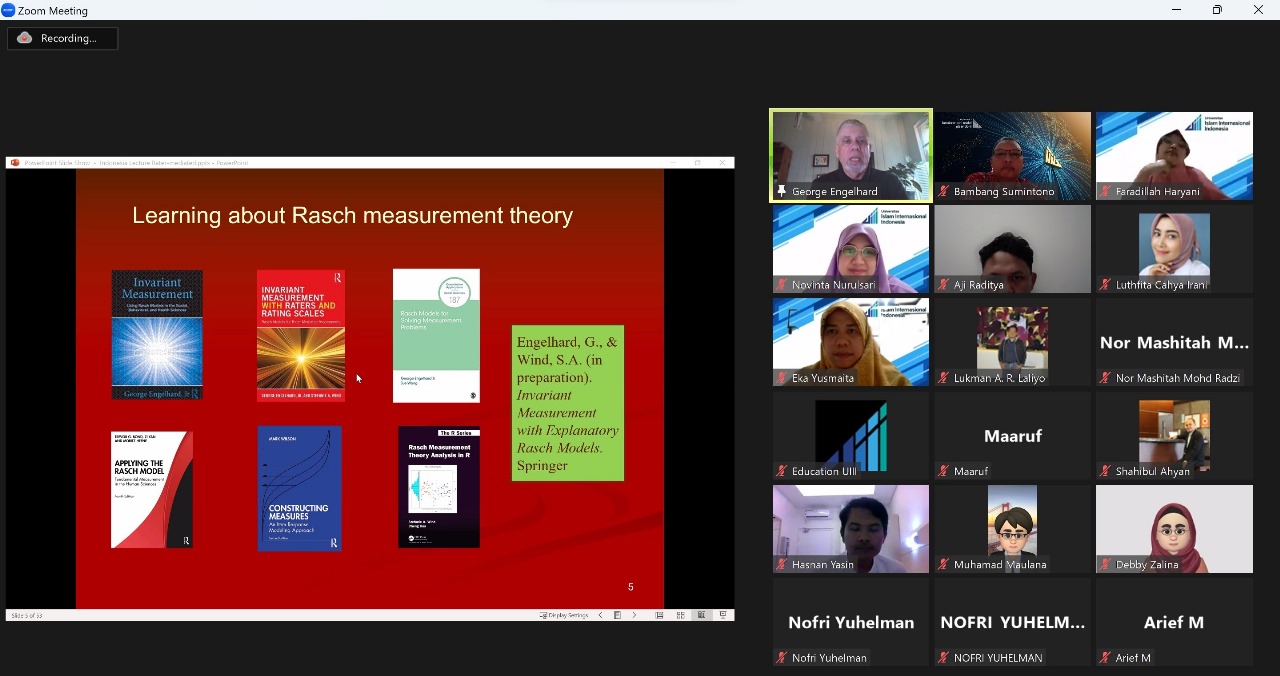Click muted mic icon of Education UIII
Screen dimensions: 1280x676
[782, 471]
